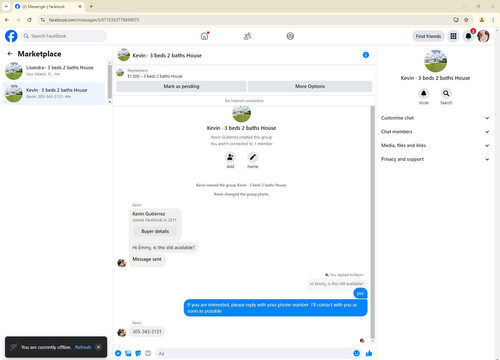Click the 'Message sent' bubble
Image resolution: width=500 pixels, height=360 pixels.
147,259
